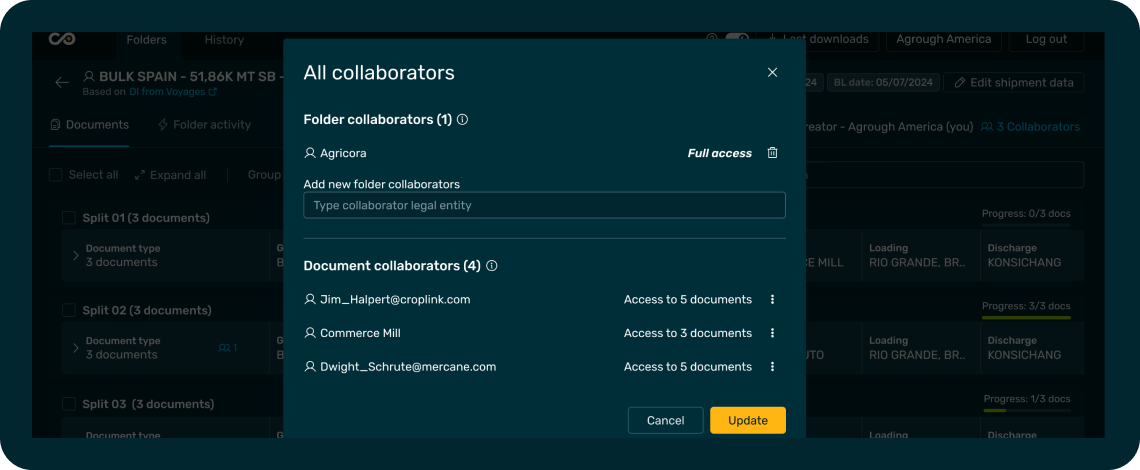This screenshot has height=470, width=1140.
Task: Toggle the Select all checkbox
Action: (x=56, y=175)
